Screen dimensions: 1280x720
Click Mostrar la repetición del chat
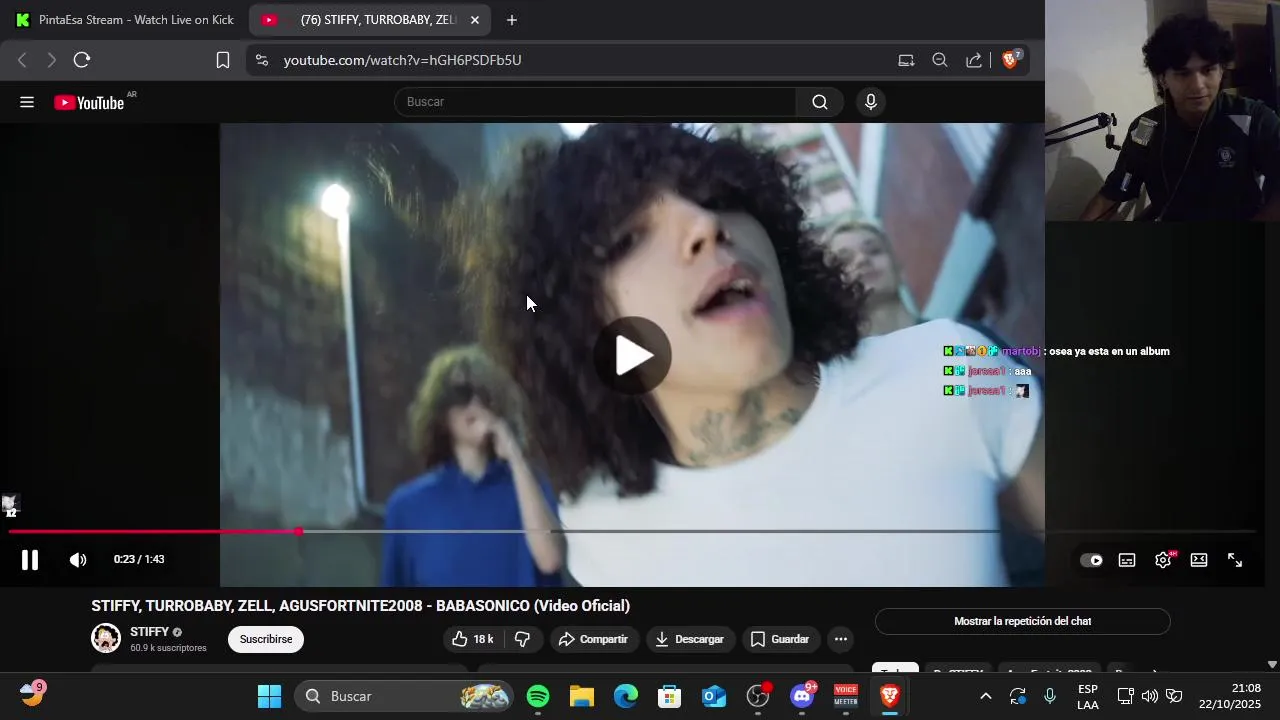[x=1023, y=621]
